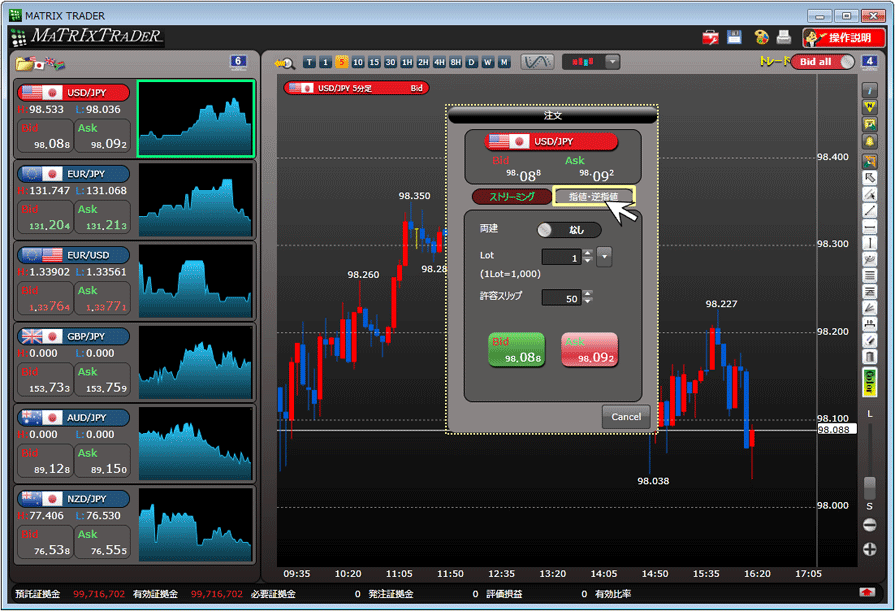Click the 許容スリップ value input field
895x611 pixels.
[561, 298]
